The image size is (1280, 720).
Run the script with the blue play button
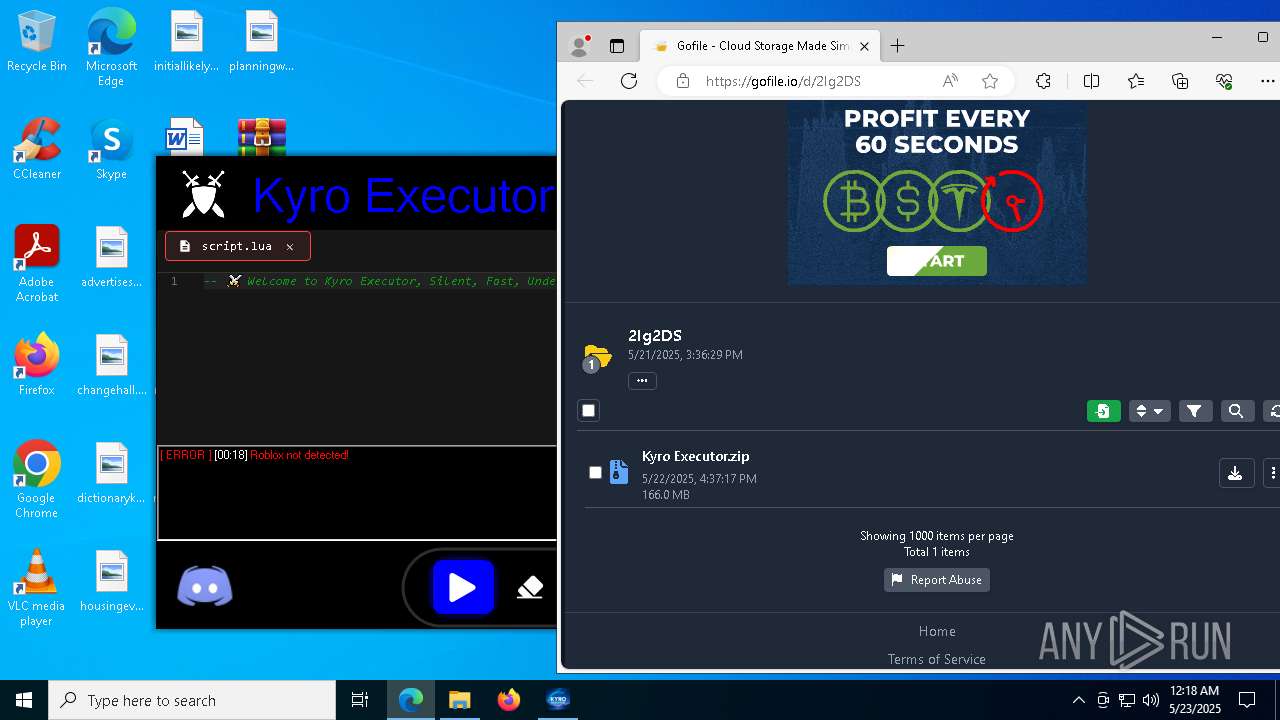pyautogui.click(x=462, y=587)
